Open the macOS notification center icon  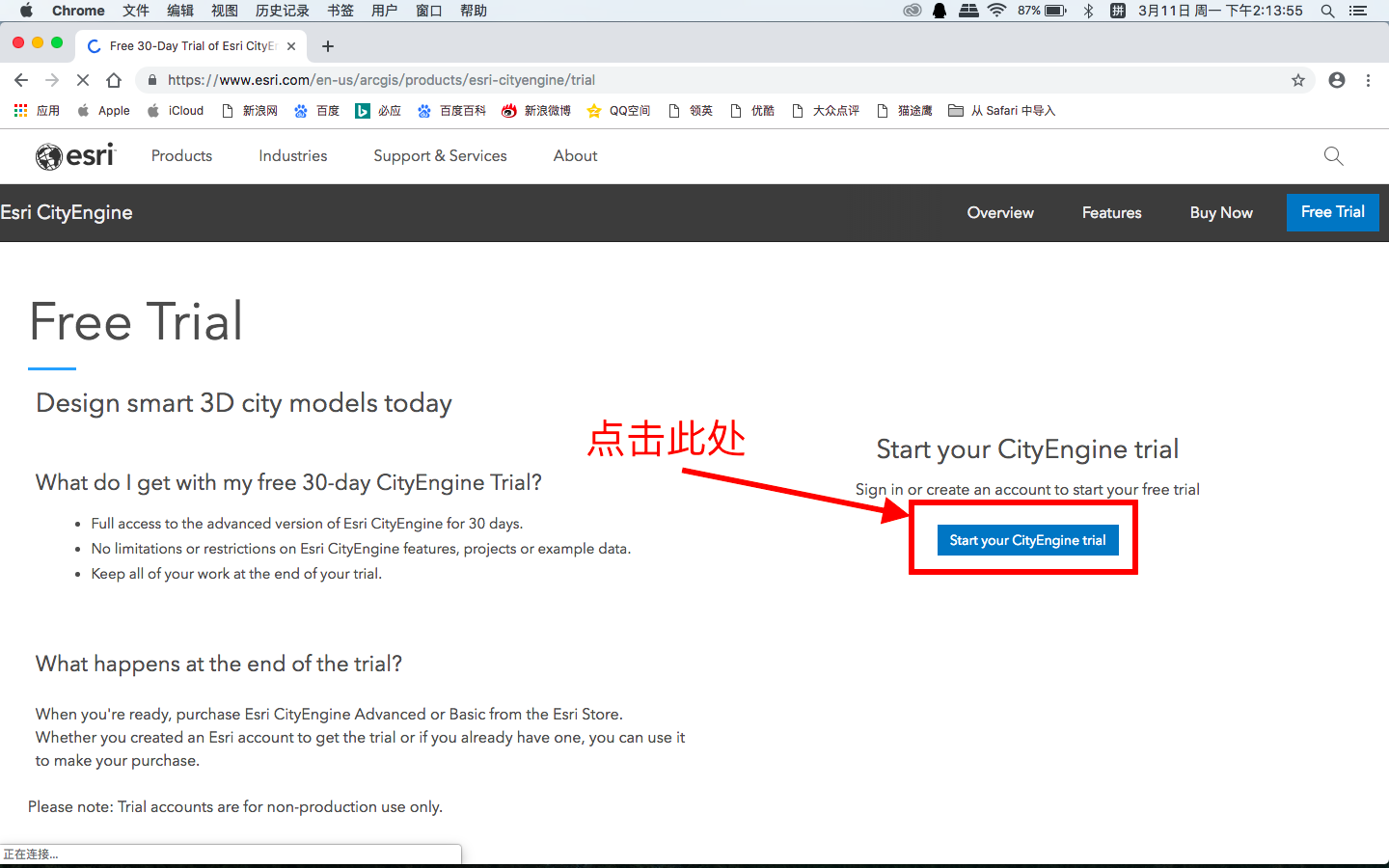[x=1359, y=11]
